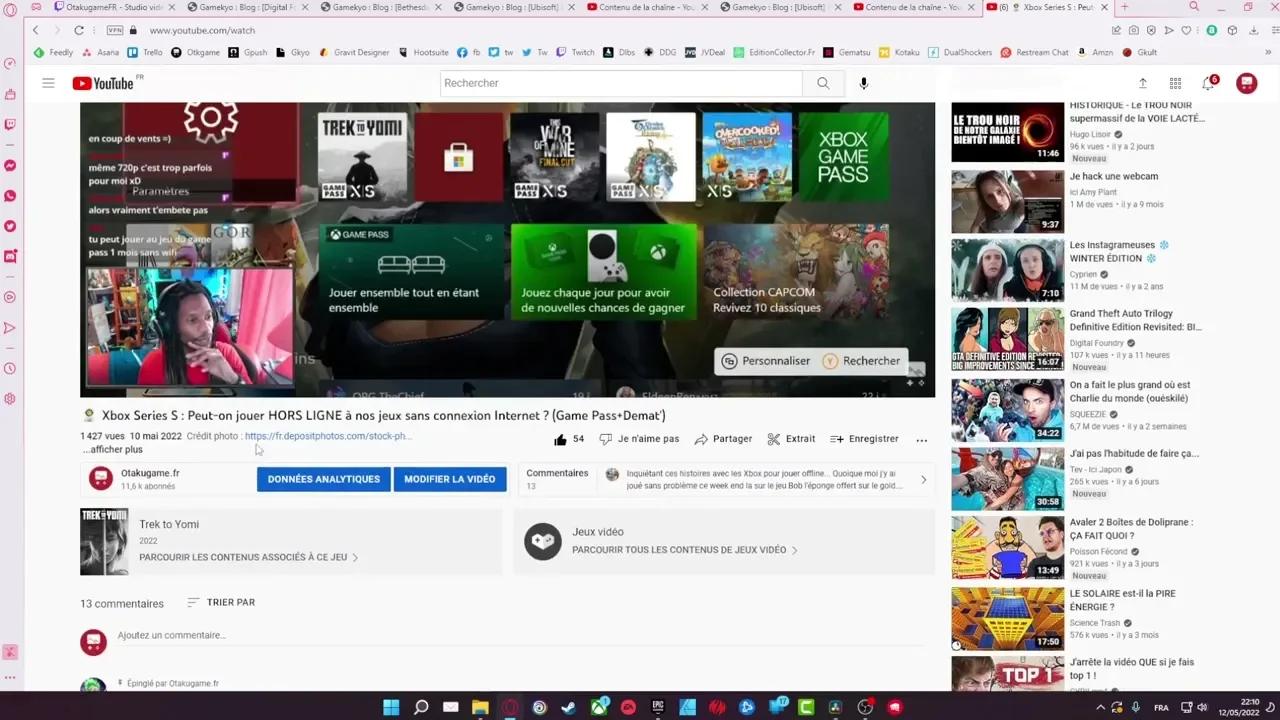Expand the top comment panel chevron
Screen dimensions: 1280x720
(x=922, y=479)
